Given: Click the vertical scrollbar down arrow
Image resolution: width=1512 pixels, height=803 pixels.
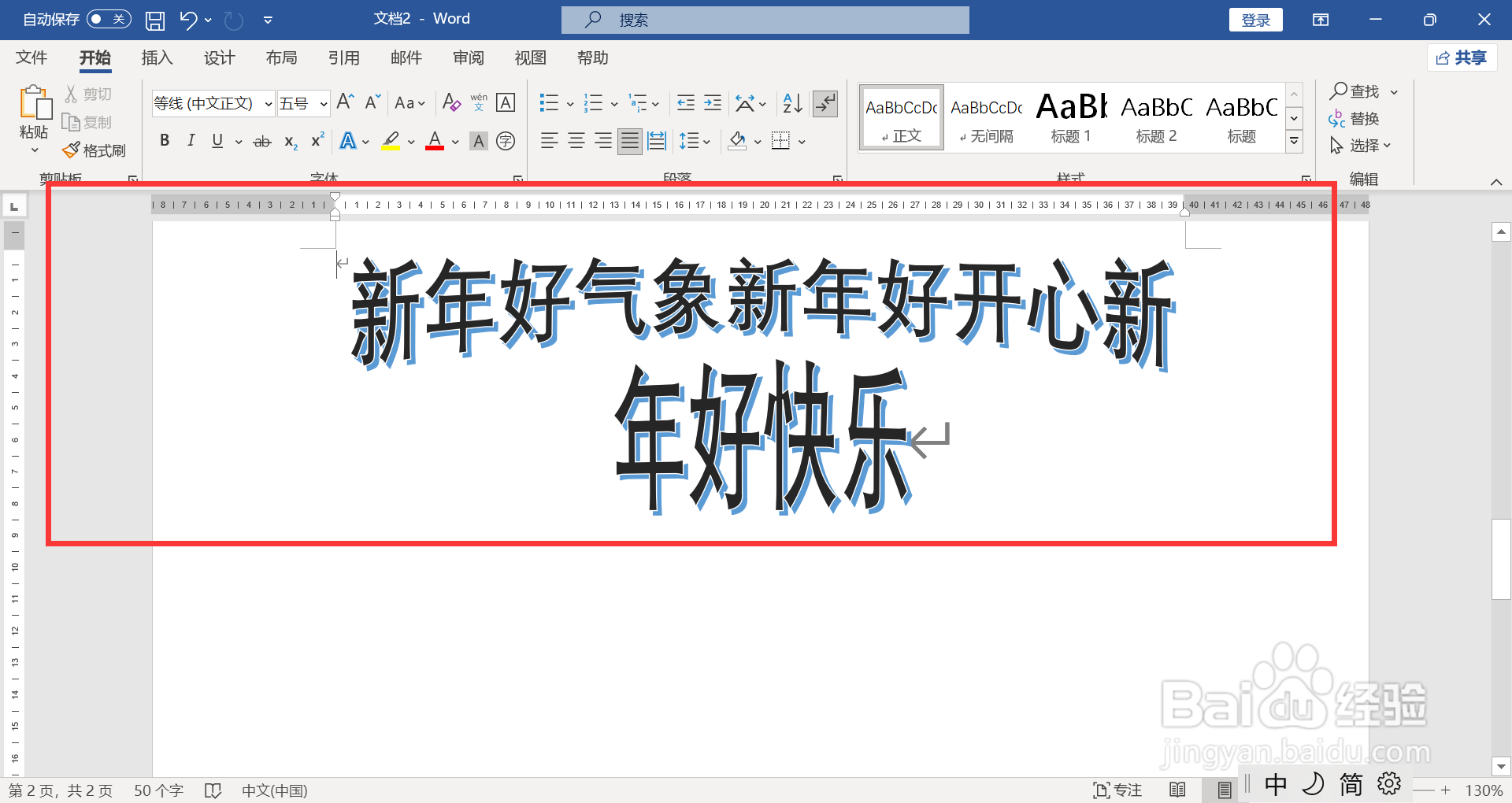Looking at the screenshot, I should [1501, 766].
